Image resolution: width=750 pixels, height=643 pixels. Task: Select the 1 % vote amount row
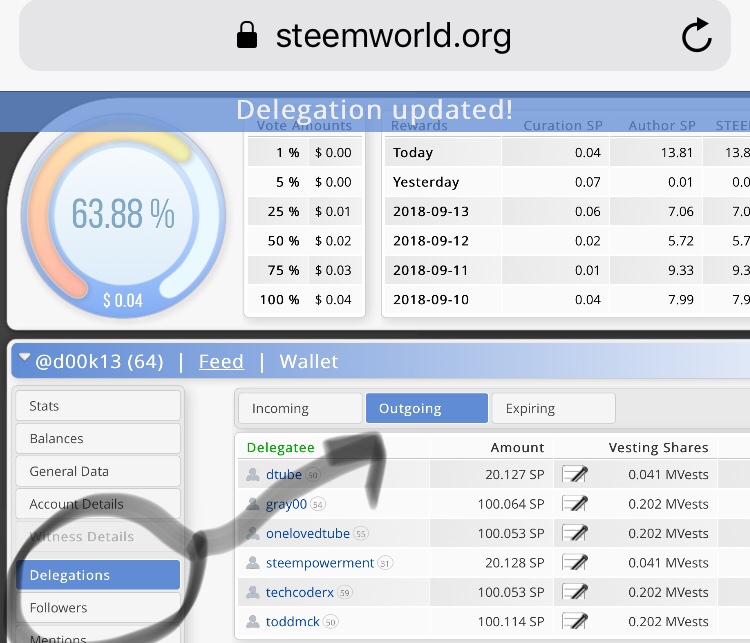click(x=305, y=152)
